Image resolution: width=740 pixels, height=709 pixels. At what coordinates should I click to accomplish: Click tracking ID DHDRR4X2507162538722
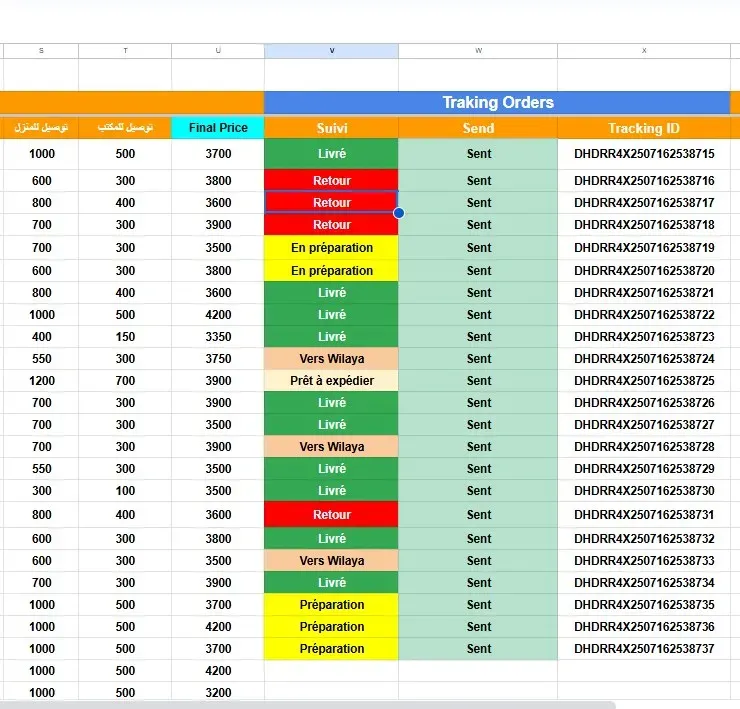coord(644,315)
